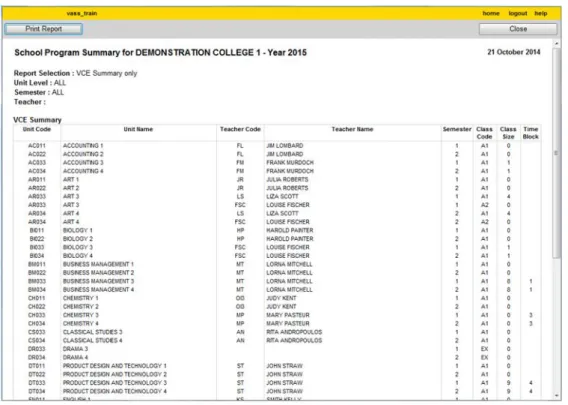
Task: Click the Close button
Action: click(x=518, y=29)
